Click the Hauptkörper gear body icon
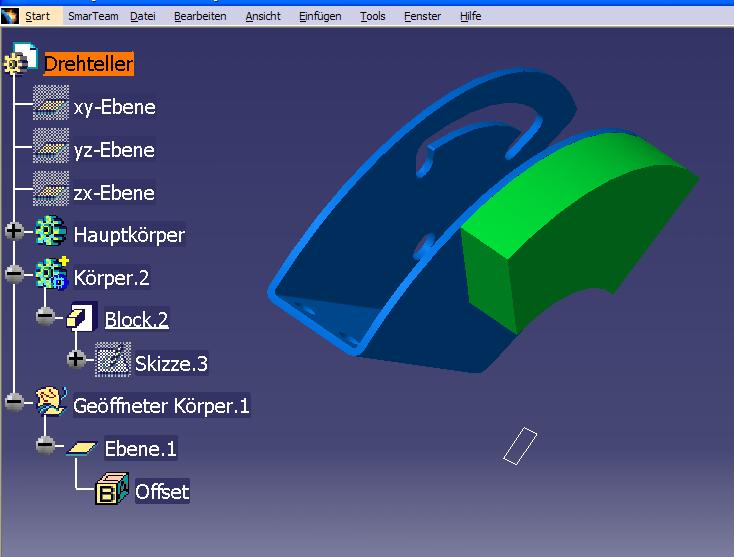 click(x=51, y=230)
